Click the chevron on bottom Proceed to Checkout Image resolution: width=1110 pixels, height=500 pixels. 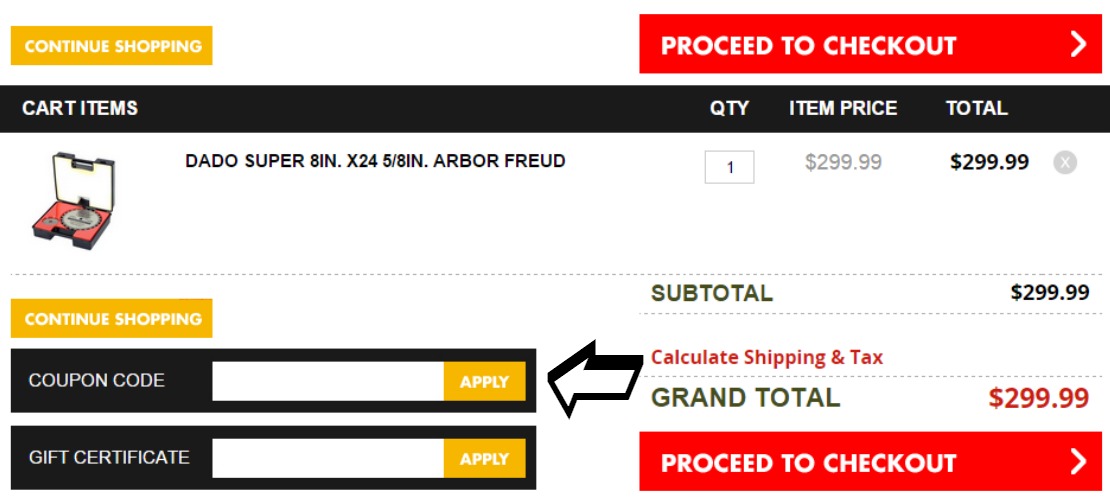point(1078,461)
